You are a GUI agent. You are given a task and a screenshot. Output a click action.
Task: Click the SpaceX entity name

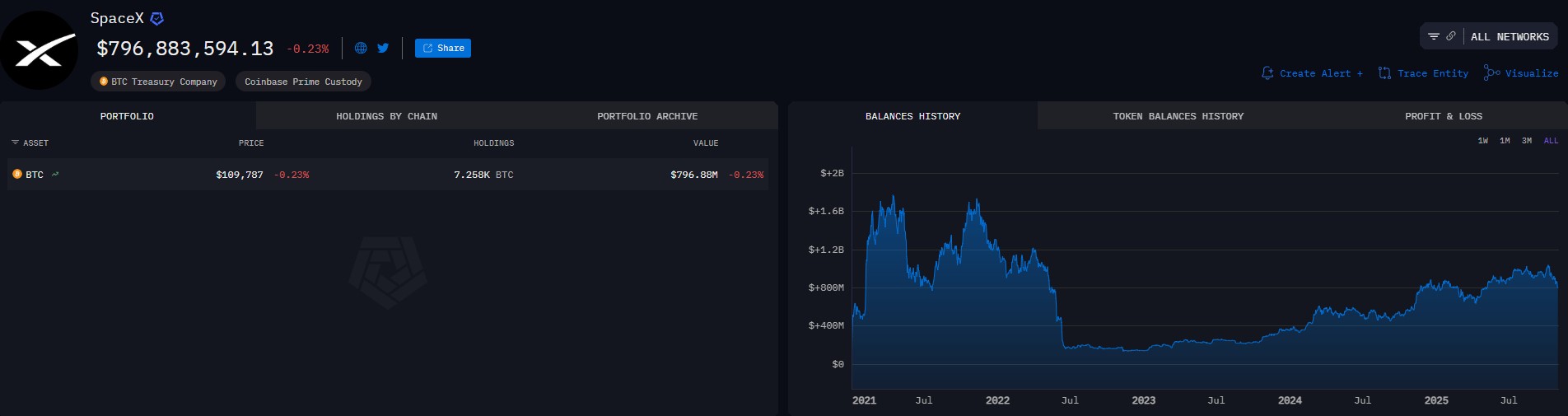click(x=117, y=18)
